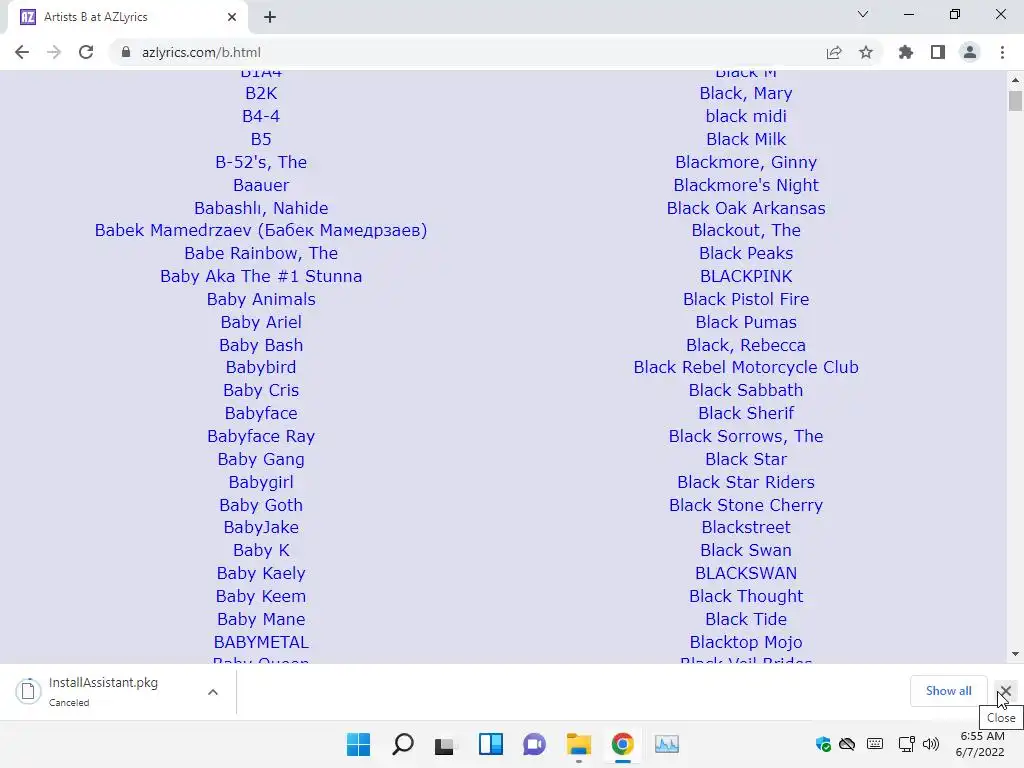1024x768 pixels.
Task: Open Babe Rainbow, The link
Action: pos(261,253)
